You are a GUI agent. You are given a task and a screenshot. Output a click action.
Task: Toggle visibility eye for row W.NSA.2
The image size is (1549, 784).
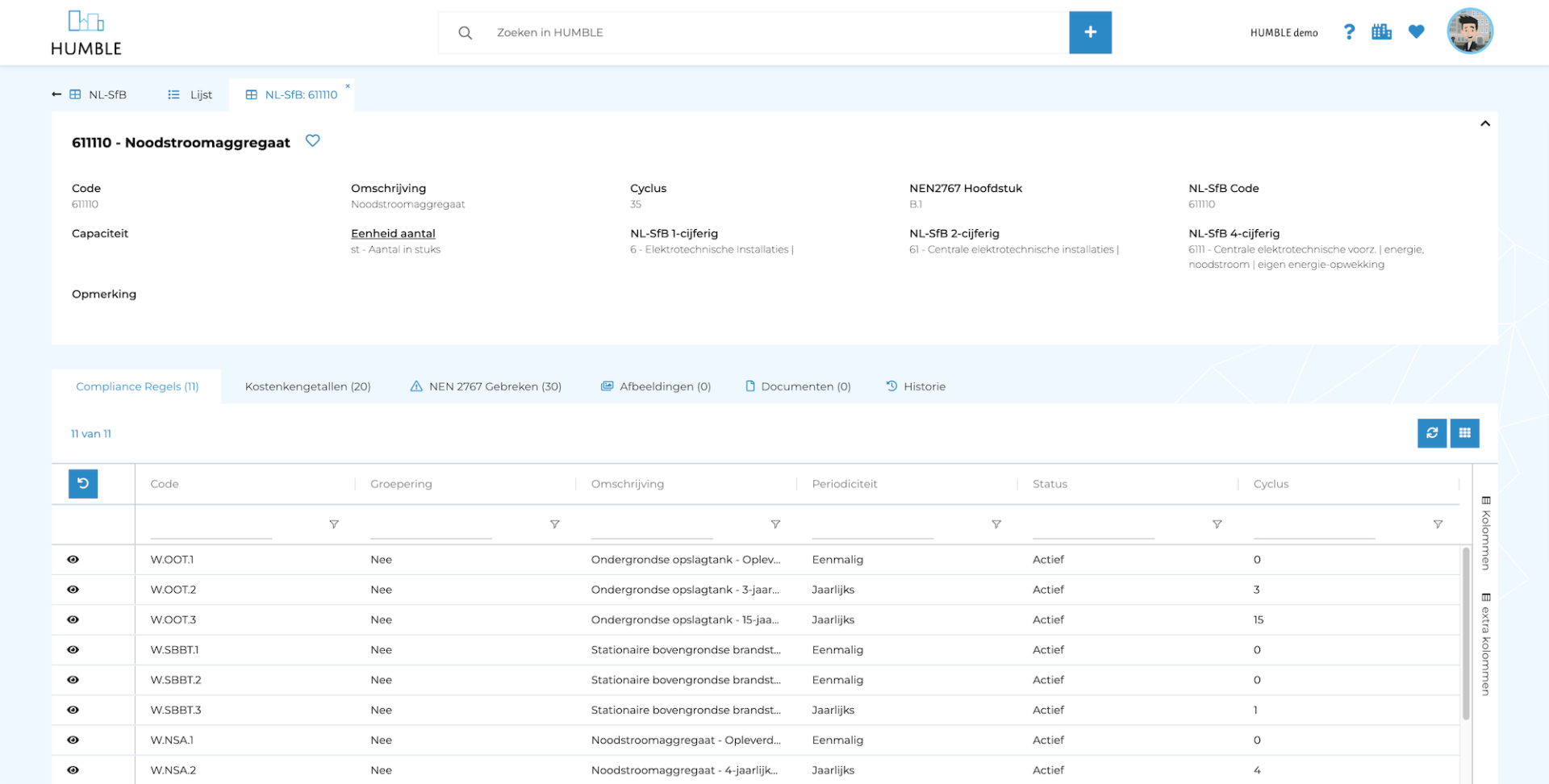(x=73, y=770)
